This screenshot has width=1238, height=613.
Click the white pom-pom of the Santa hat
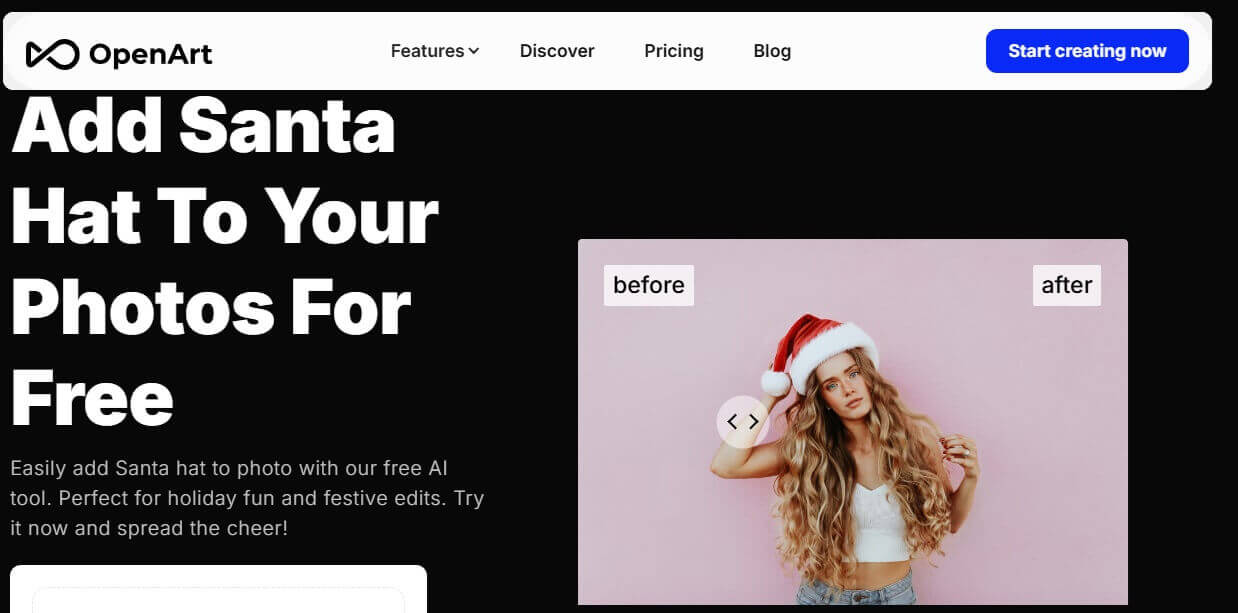pos(776,382)
